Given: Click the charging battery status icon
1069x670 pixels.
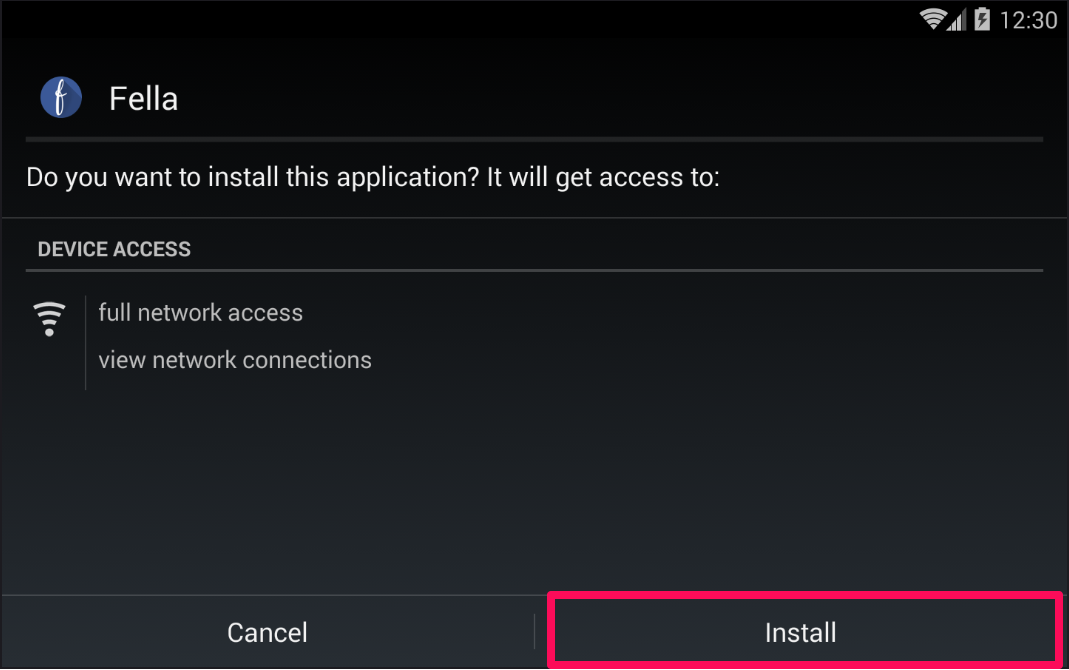Looking at the screenshot, I should coord(982,19).
